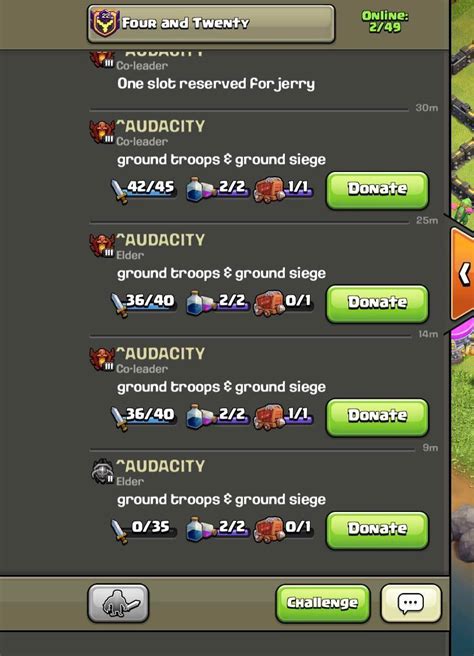This screenshot has width=474, height=656.
Task: Tap the siege machine icon showing 1/1 in 42/45 request
Action: coord(269,189)
